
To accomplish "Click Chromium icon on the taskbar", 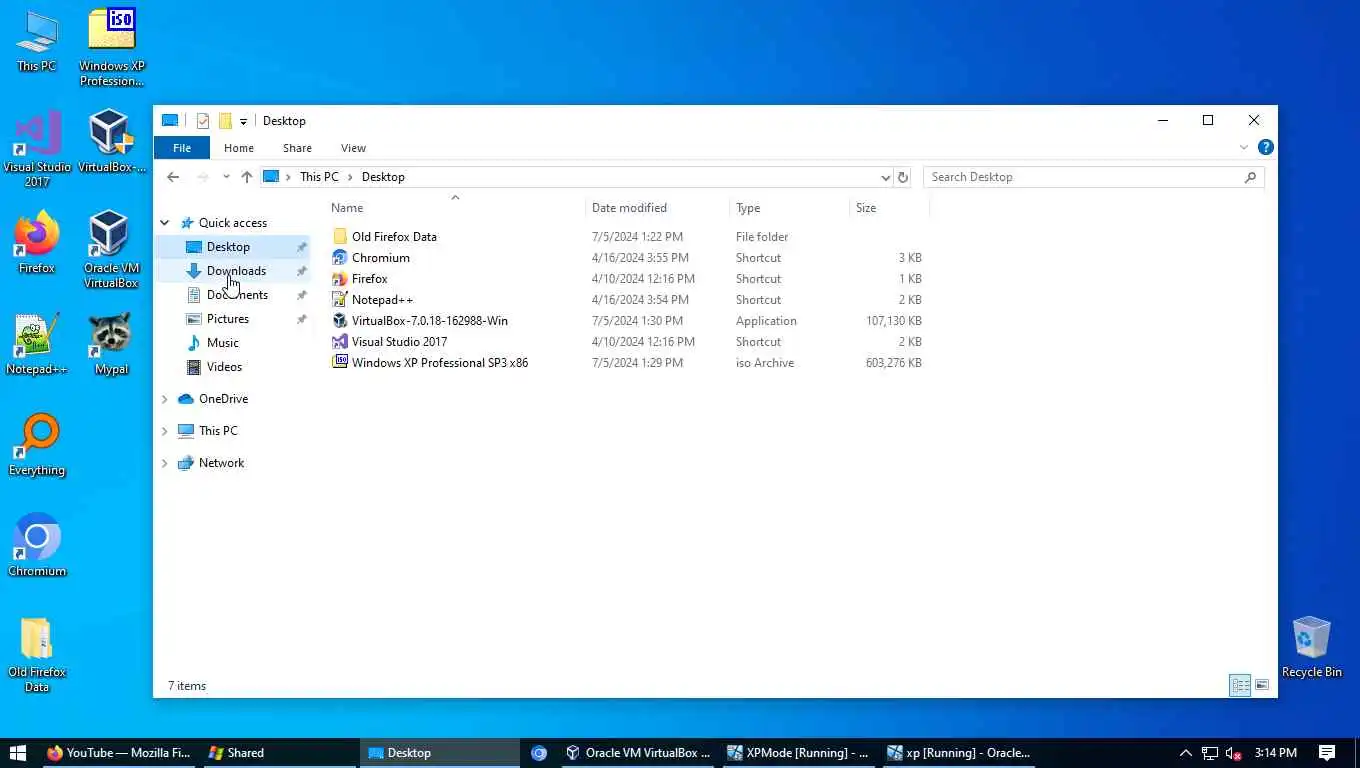I will [539, 753].
